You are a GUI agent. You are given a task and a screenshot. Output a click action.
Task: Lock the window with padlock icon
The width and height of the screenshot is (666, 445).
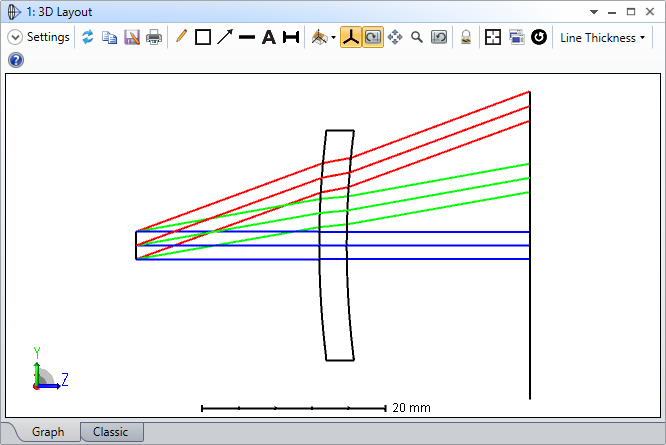pyautogui.click(x=466, y=37)
